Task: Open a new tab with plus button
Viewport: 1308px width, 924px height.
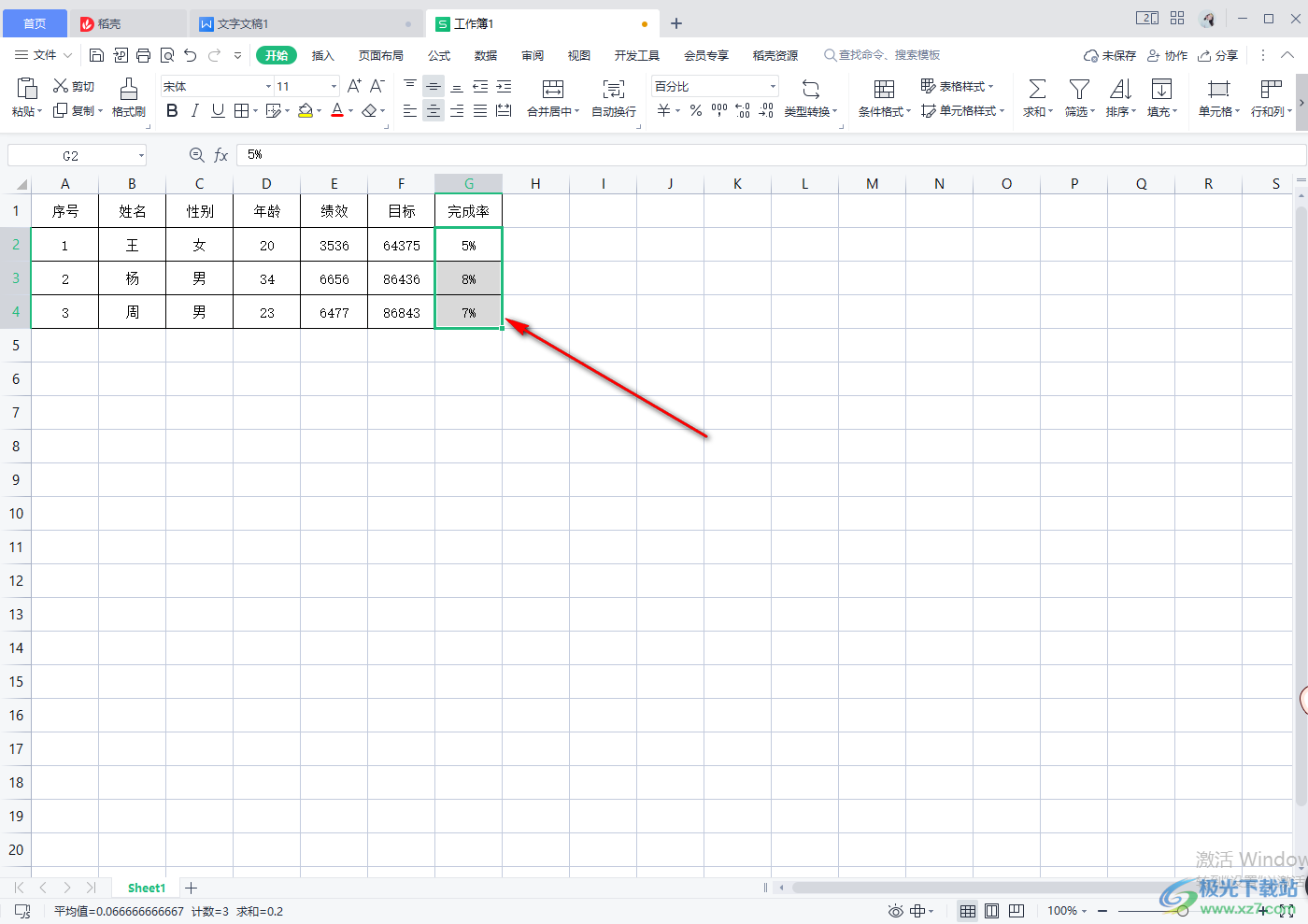Action: tap(676, 23)
